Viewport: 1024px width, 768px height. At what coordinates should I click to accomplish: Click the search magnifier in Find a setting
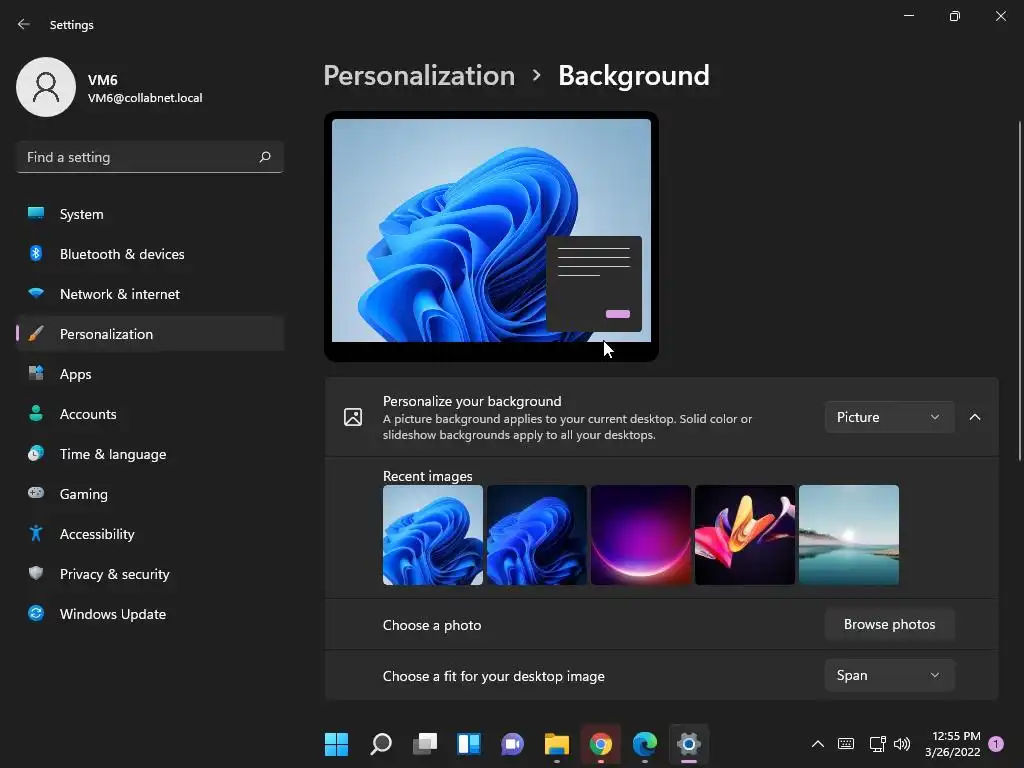click(x=264, y=157)
